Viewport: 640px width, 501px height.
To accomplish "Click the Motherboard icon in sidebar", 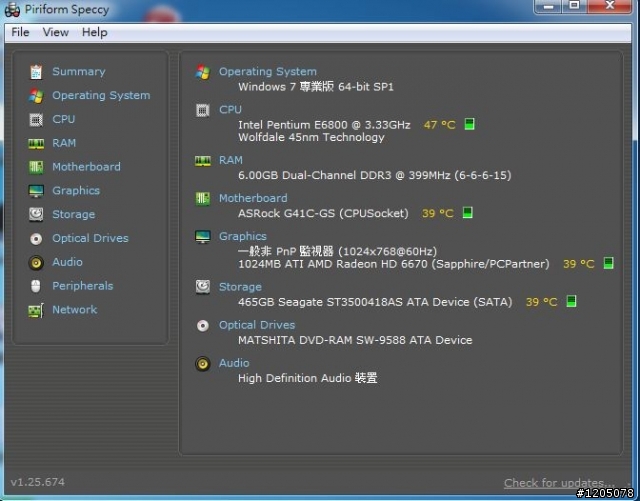I will coord(36,167).
